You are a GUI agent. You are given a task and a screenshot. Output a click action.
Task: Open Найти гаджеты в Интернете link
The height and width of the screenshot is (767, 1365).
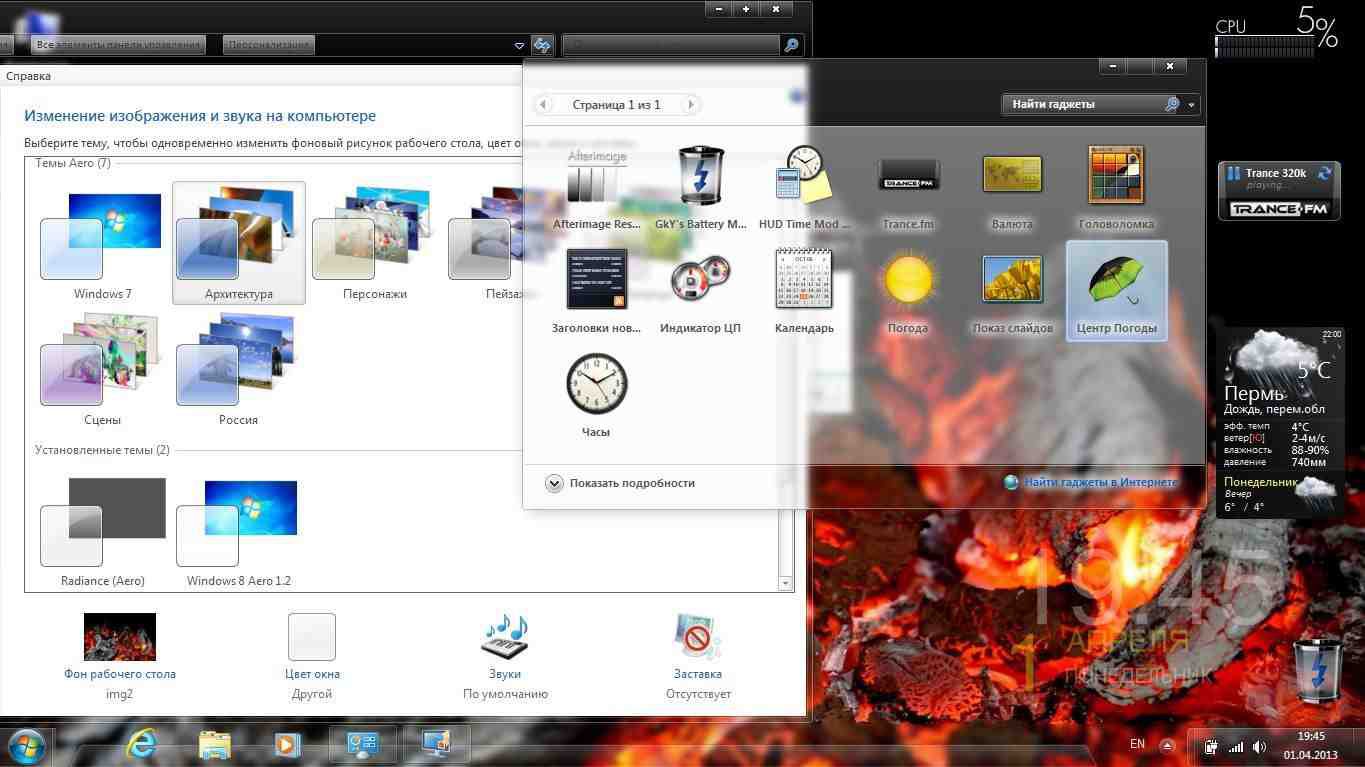click(x=1101, y=482)
